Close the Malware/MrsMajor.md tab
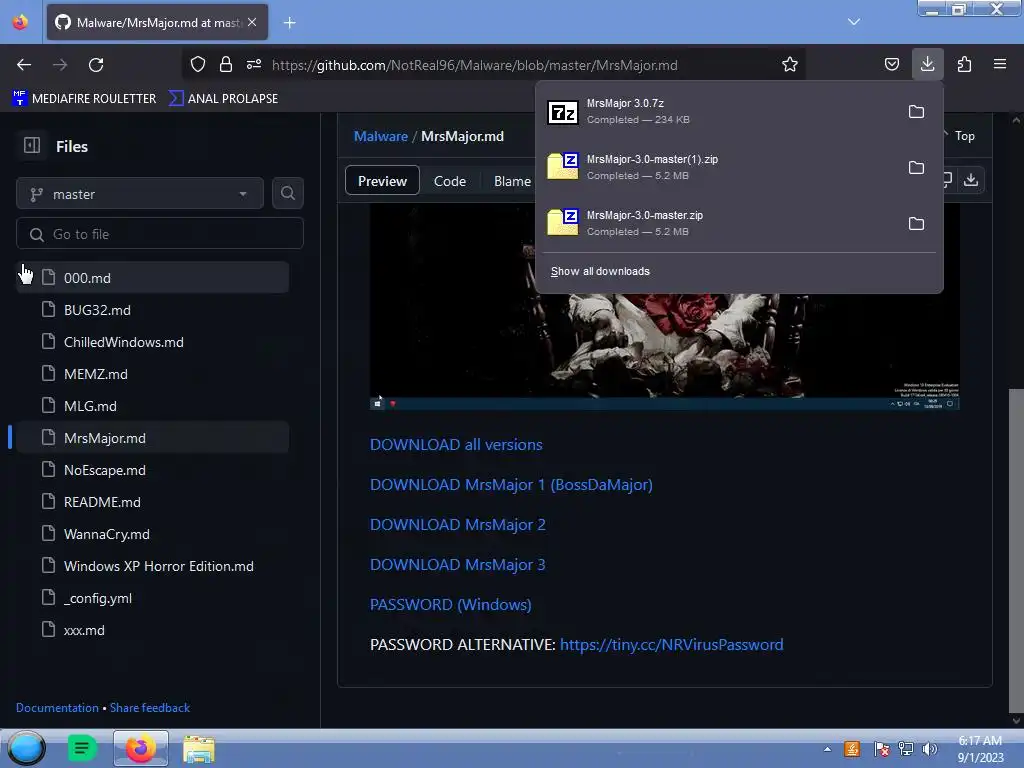This screenshot has height=768, width=1024. click(252, 22)
